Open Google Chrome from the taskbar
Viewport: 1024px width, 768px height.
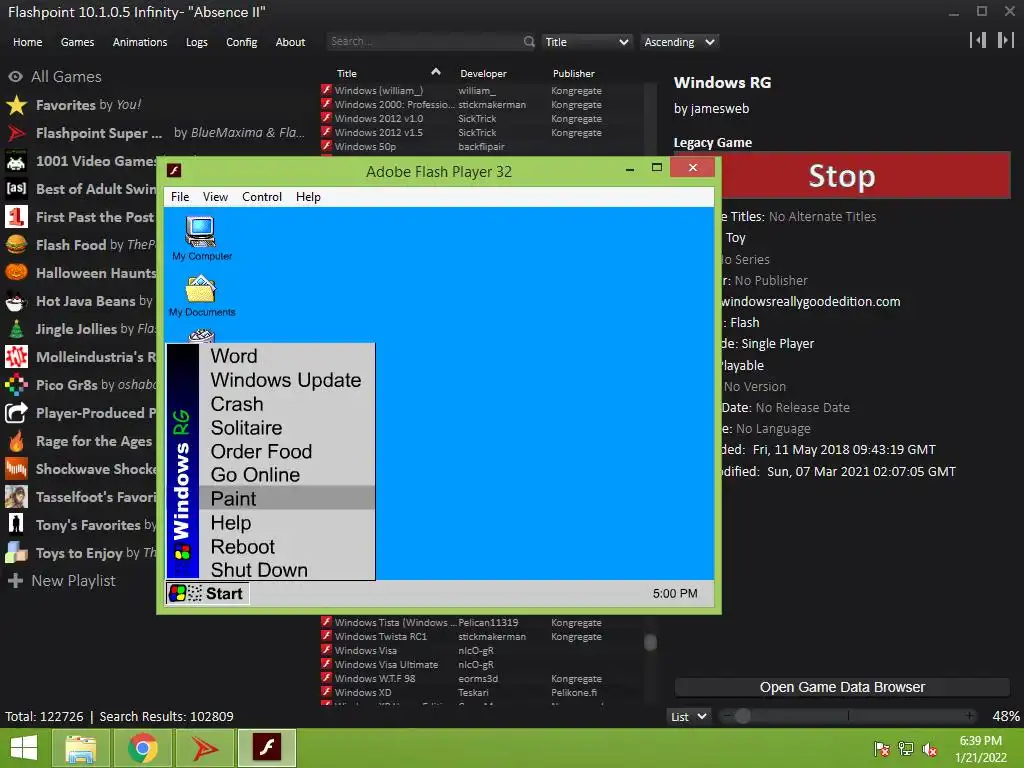pos(143,748)
